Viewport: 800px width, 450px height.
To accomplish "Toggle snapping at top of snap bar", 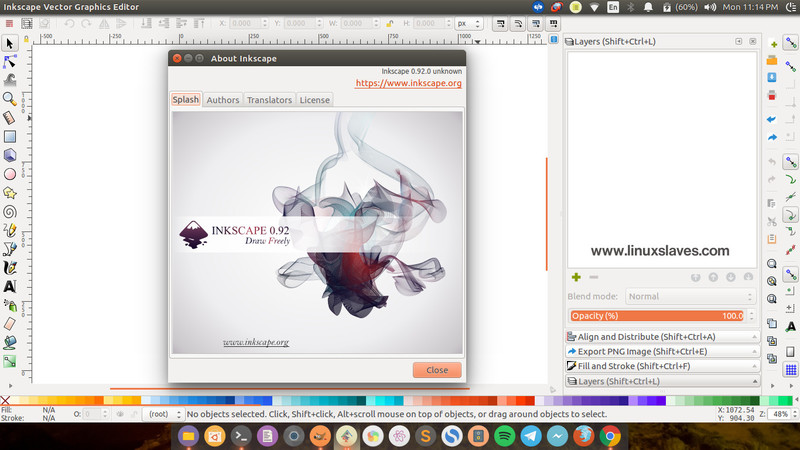I will pyautogui.click(x=791, y=43).
